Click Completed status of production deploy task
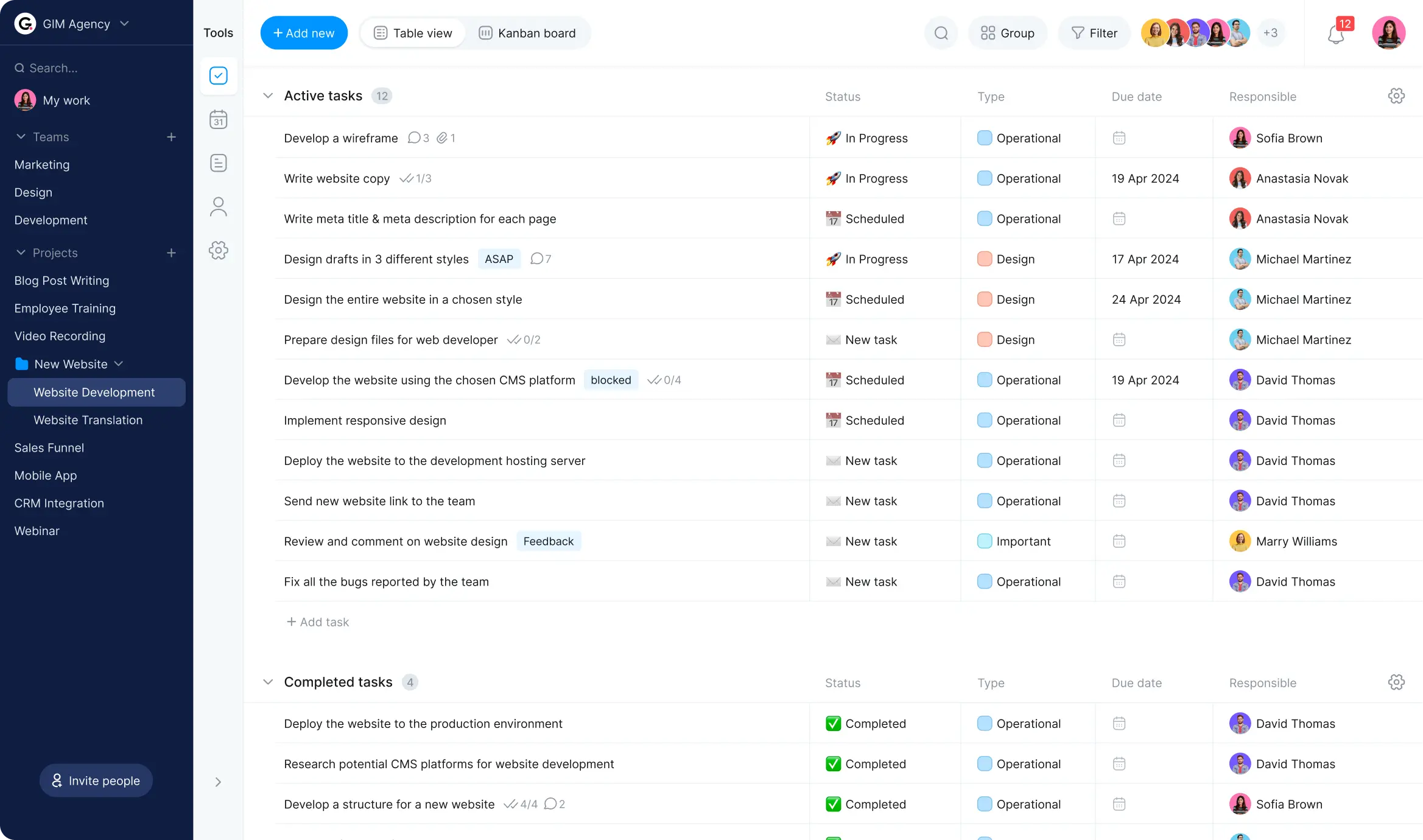Viewport: 1423px width, 840px height. click(866, 724)
